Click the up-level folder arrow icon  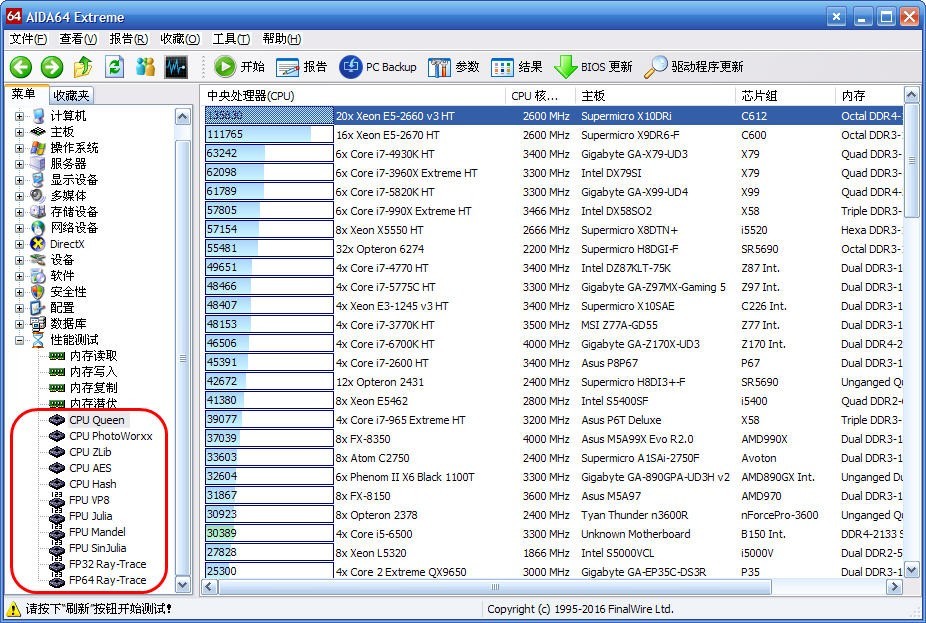[84, 67]
